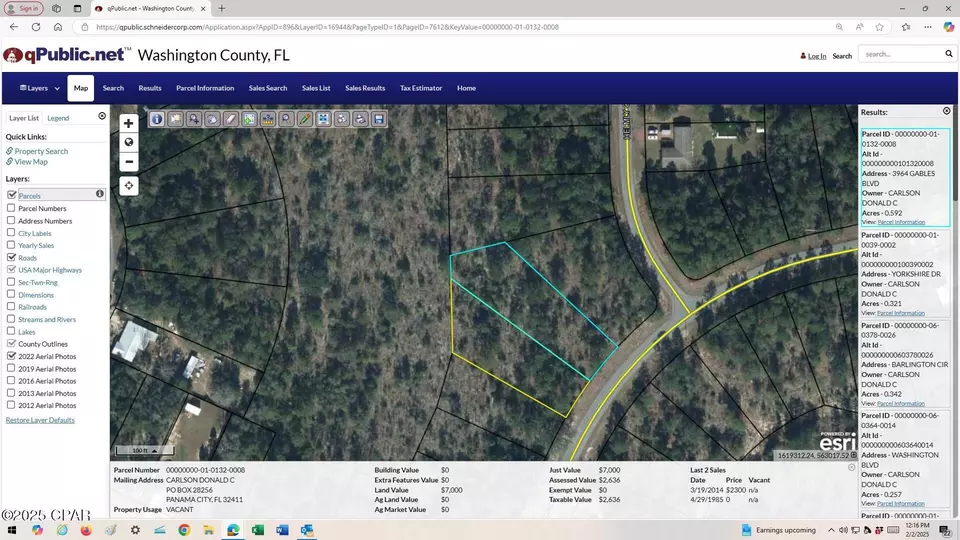Viewport: 960px width, 540px height.
Task: Open the Sales Search menu item
Action: point(268,88)
